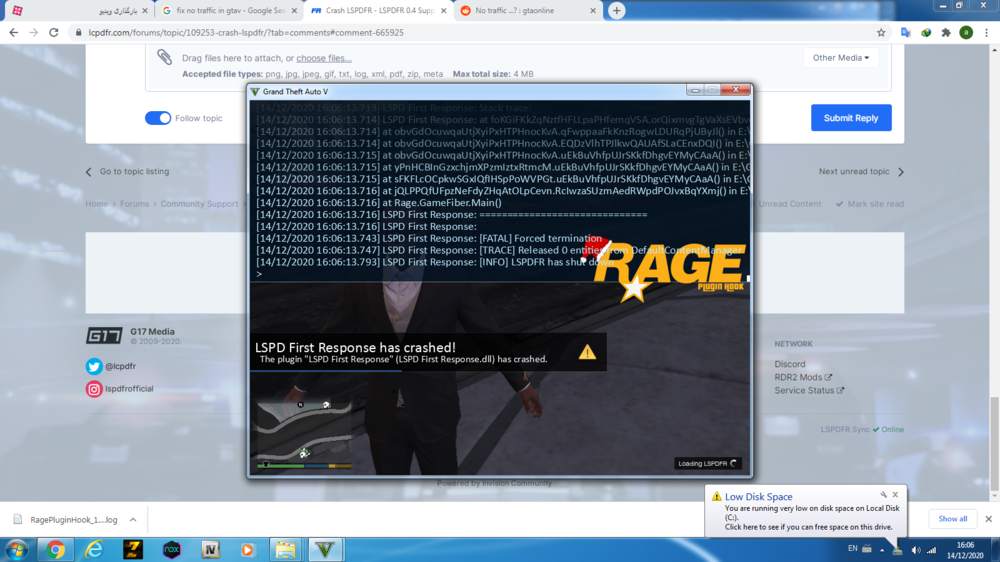Image resolution: width=1000 pixels, height=562 pixels.
Task: Open the Forums breadcrumb link
Action: 135,204
